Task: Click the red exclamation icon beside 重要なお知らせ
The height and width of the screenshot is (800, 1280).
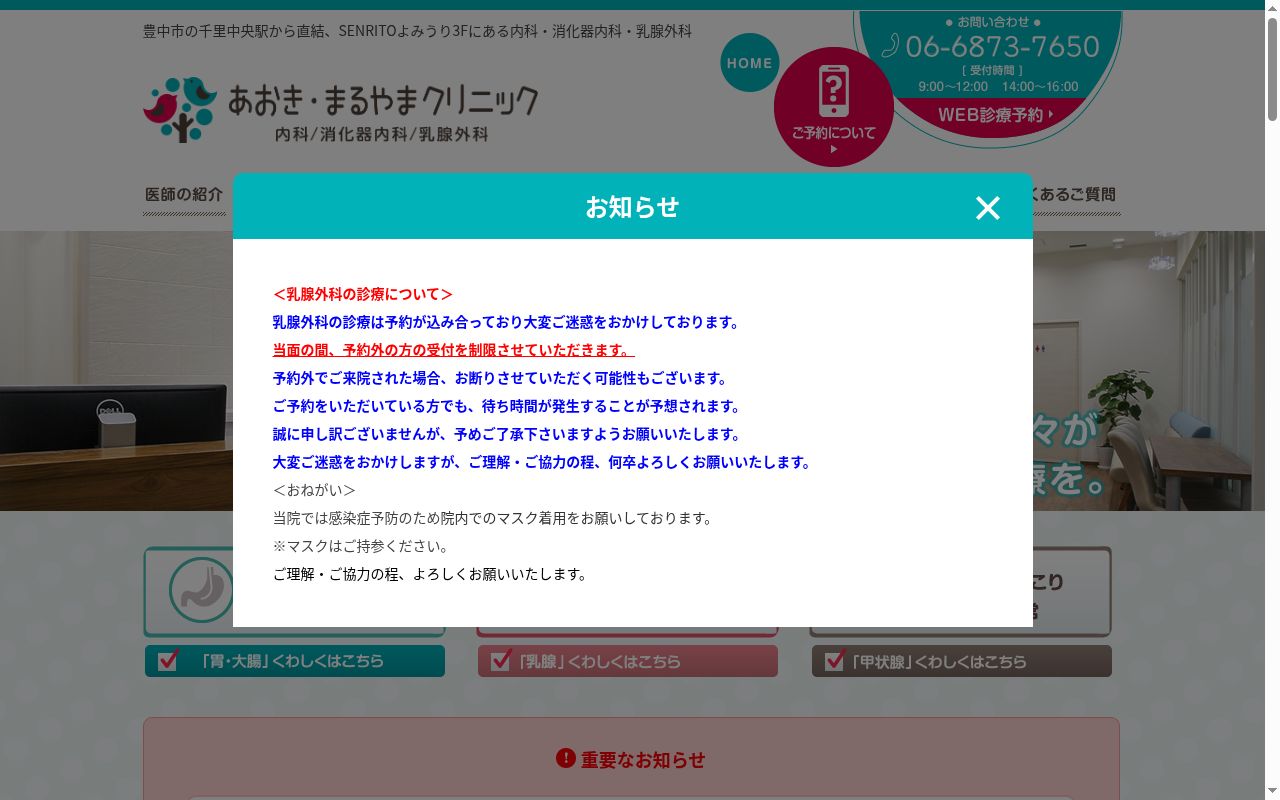Action: click(x=566, y=759)
